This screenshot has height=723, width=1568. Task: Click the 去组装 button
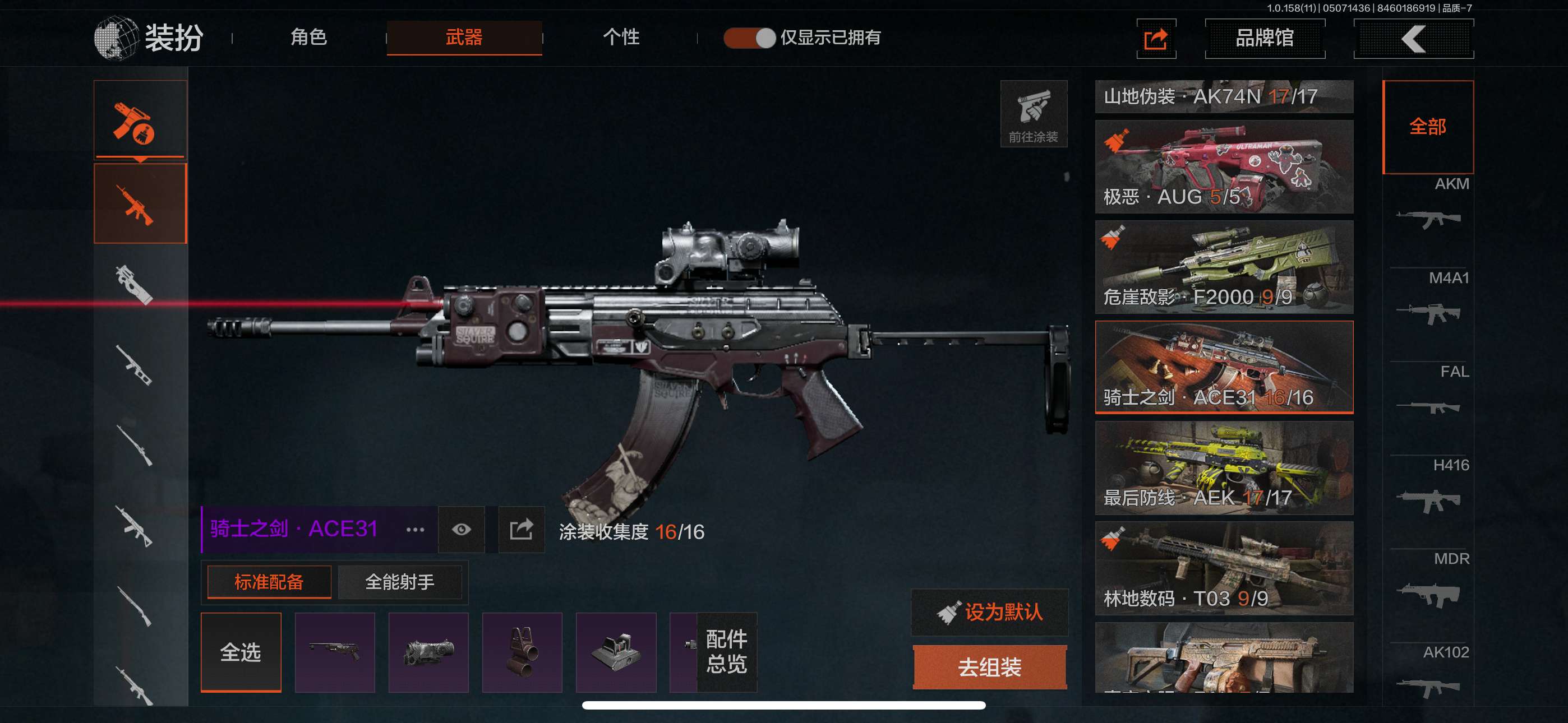click(x=990, y=668)
